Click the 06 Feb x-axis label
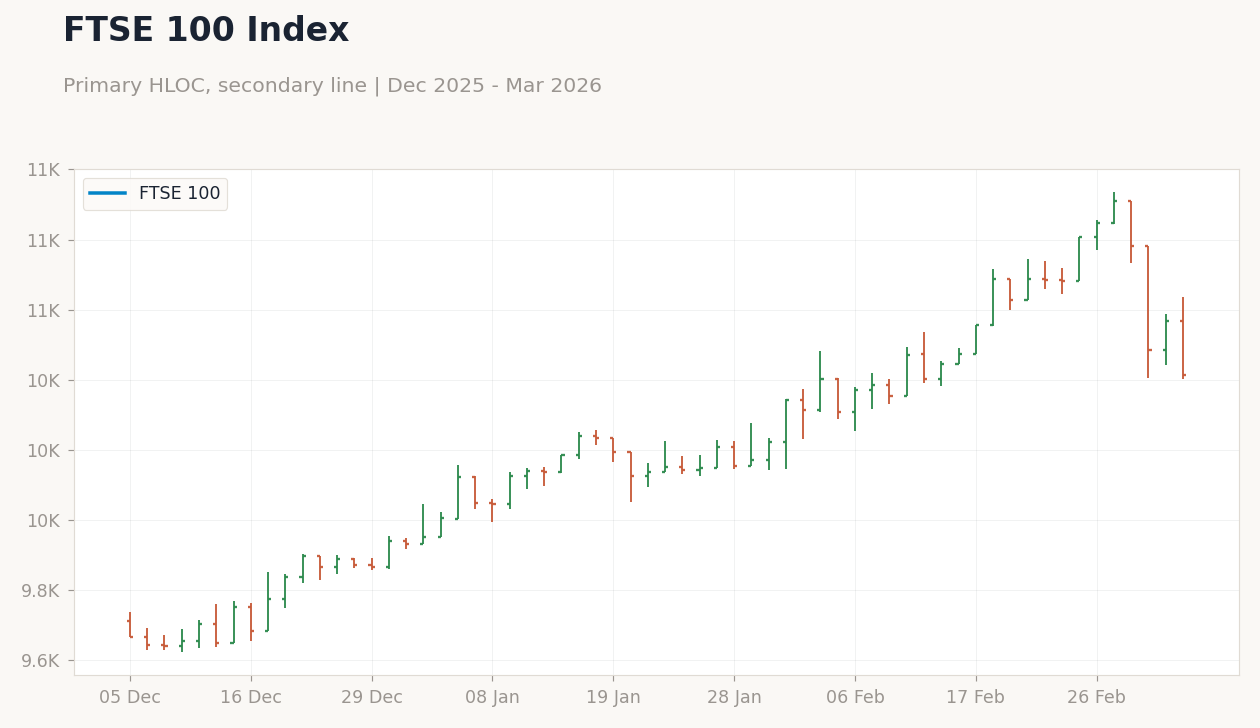1260x728 pixels. (x=855, y=697)
